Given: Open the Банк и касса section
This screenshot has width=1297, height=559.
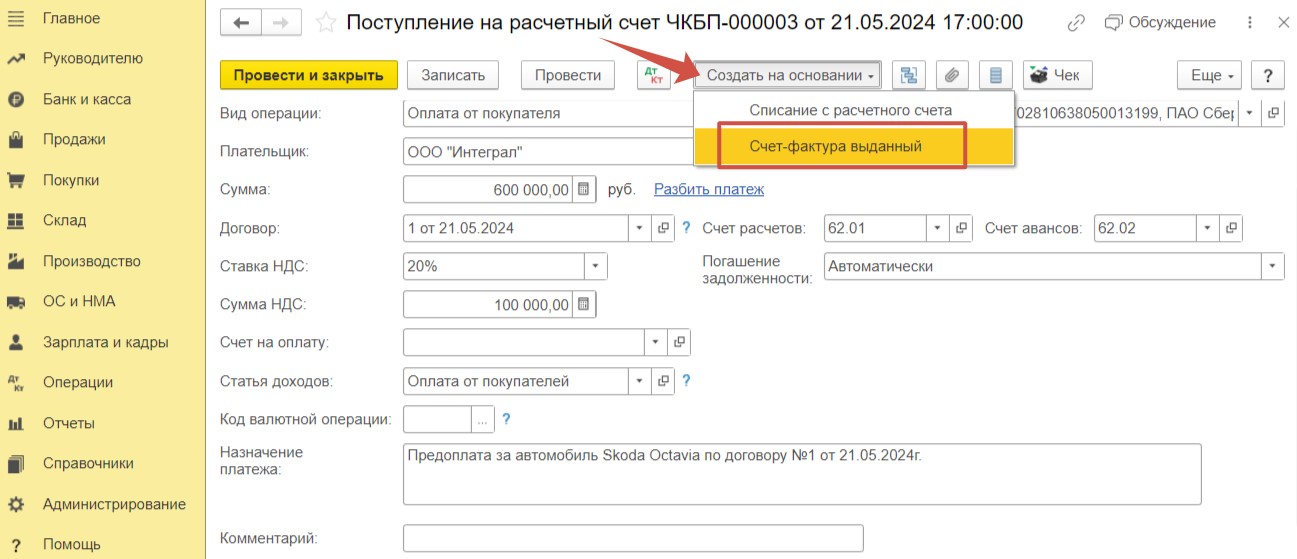Looking at the screenshot, I should tap(86, 99).
